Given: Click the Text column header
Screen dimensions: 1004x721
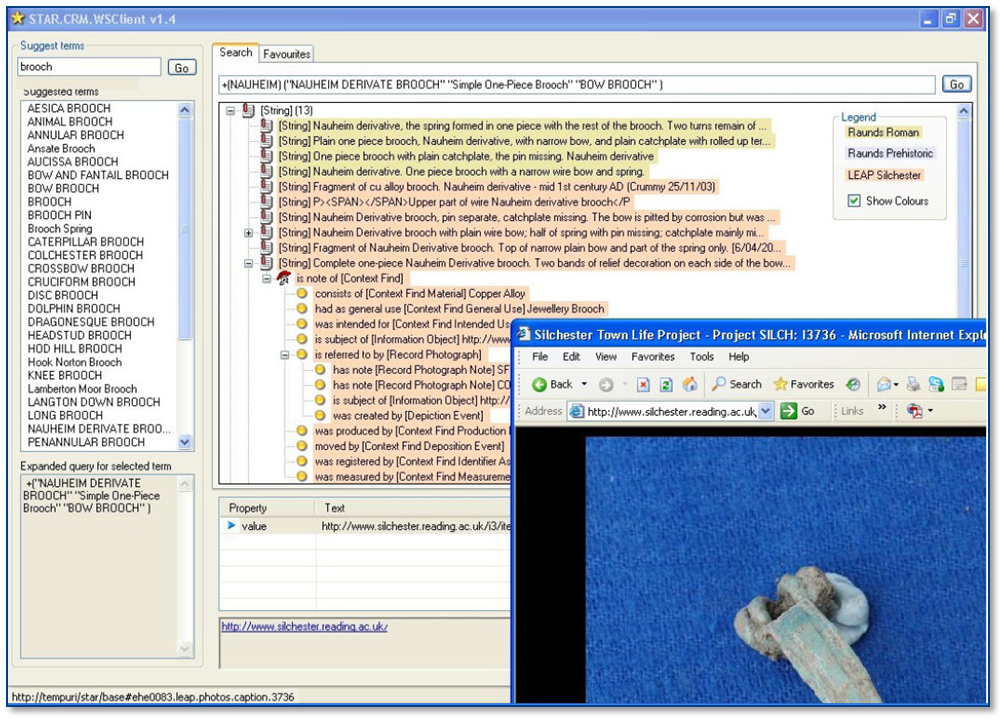Looking at the screenshot, I should coord(334,508).
